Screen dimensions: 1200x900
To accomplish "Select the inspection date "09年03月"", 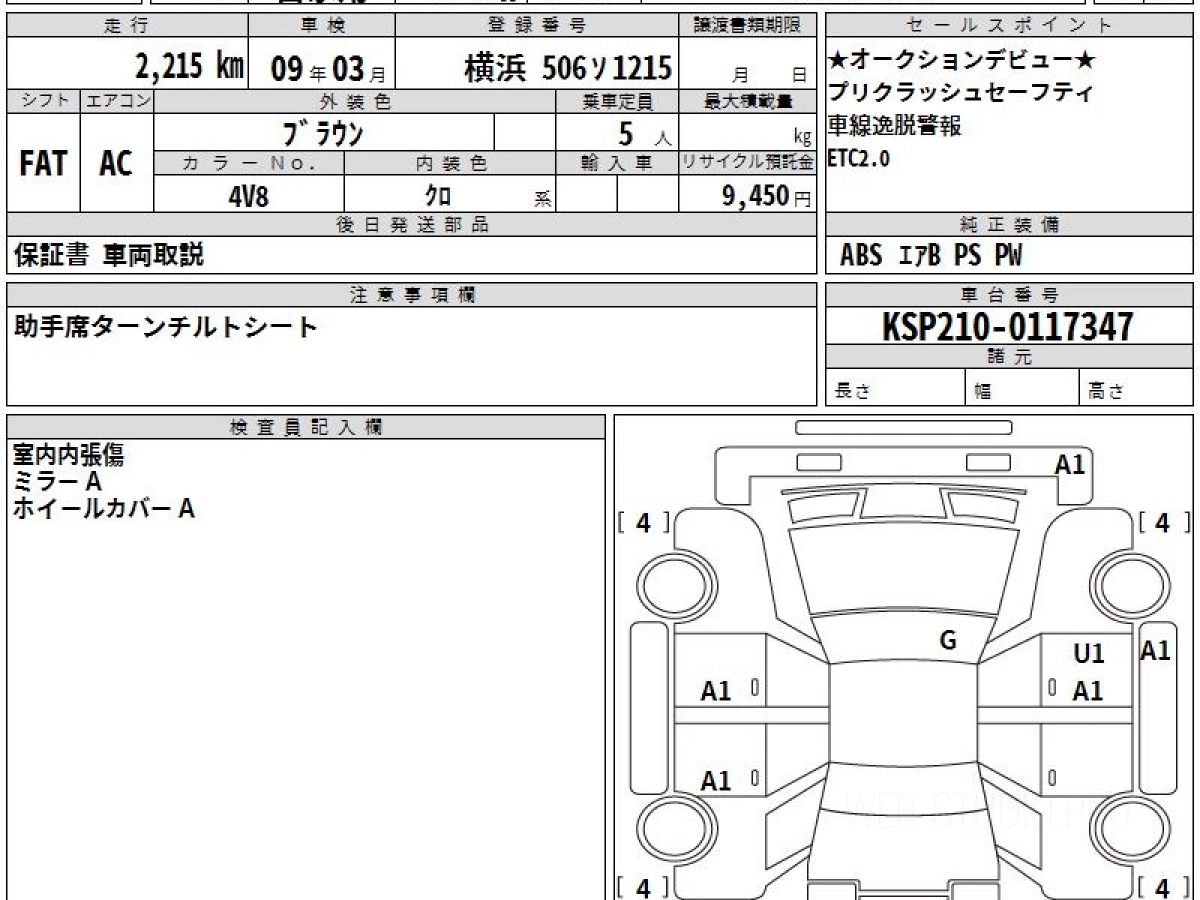I will tap(328, 68).
